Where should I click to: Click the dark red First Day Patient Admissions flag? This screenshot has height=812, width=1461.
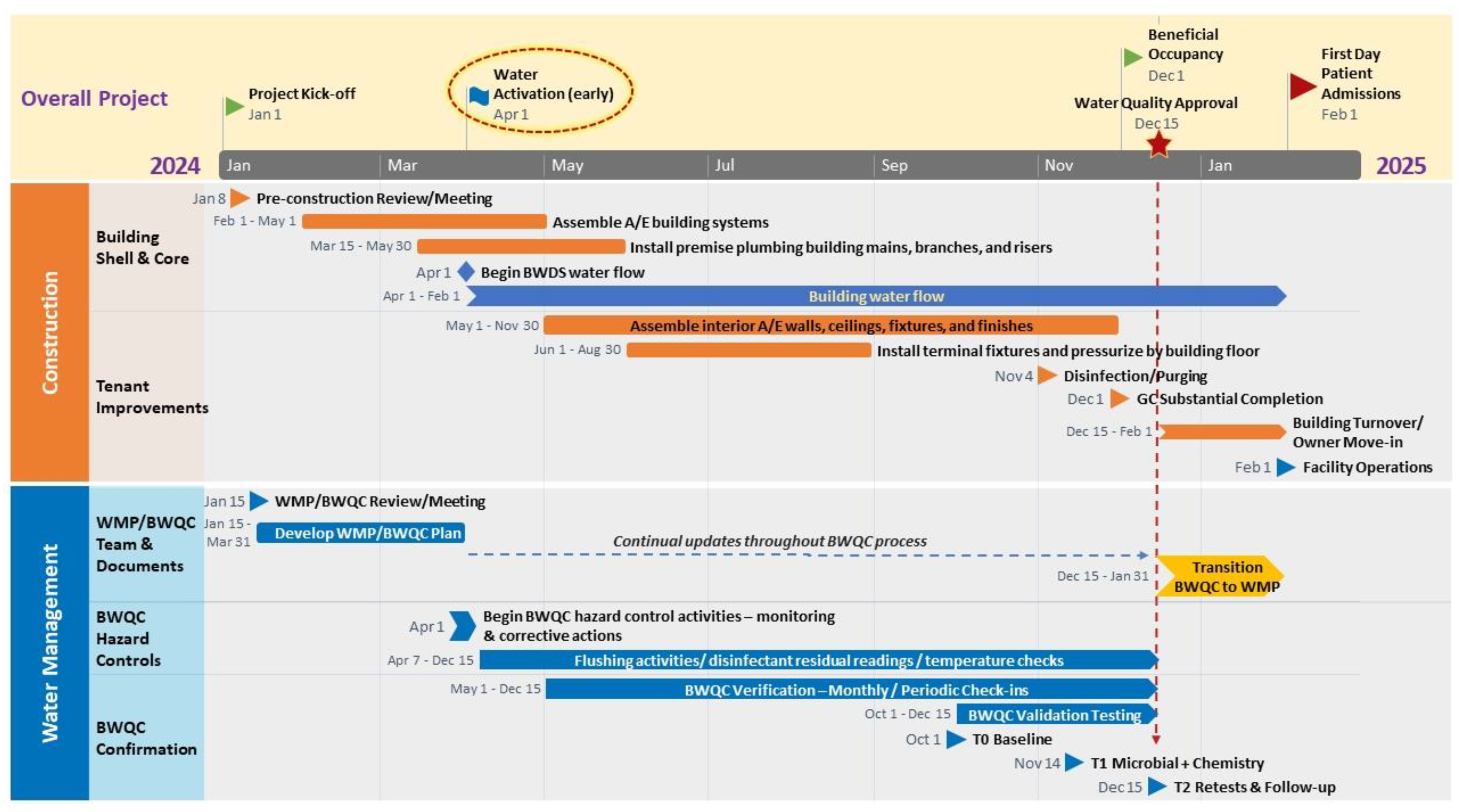(1301, 86)
